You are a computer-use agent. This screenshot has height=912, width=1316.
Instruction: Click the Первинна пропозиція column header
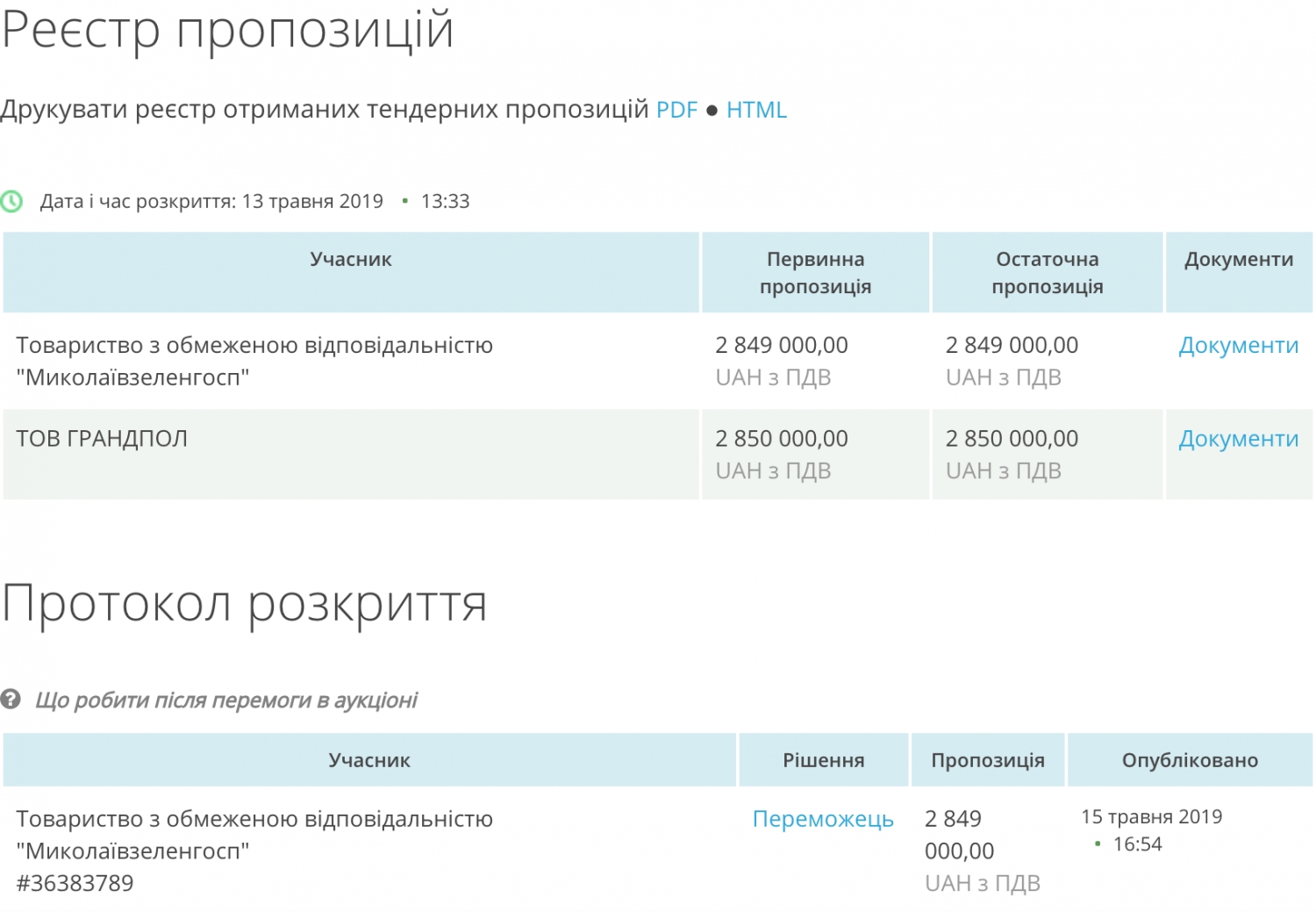(815, 272)
